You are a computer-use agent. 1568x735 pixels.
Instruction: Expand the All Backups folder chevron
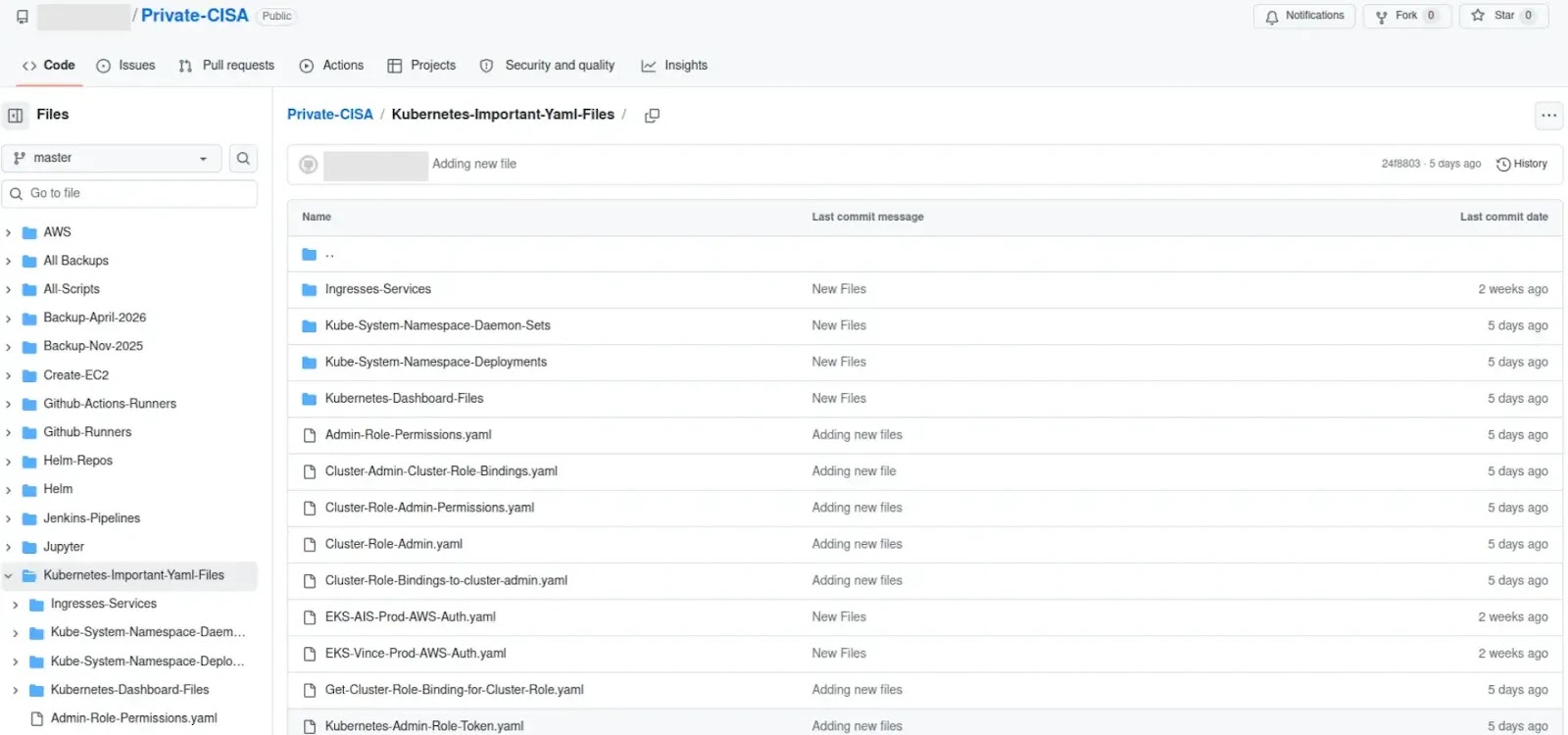point(9,262)
